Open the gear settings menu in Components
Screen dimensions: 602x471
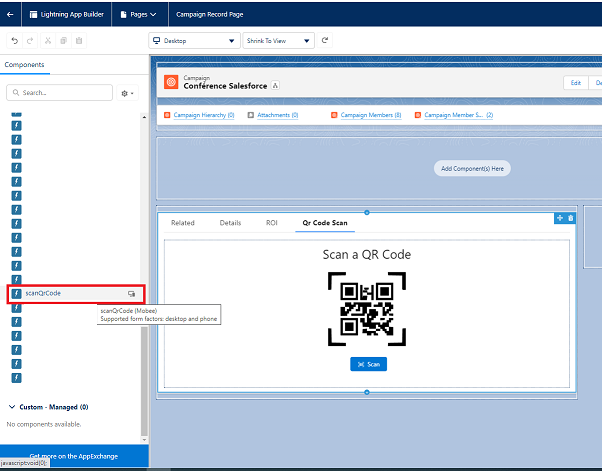(x=127, y=93)
